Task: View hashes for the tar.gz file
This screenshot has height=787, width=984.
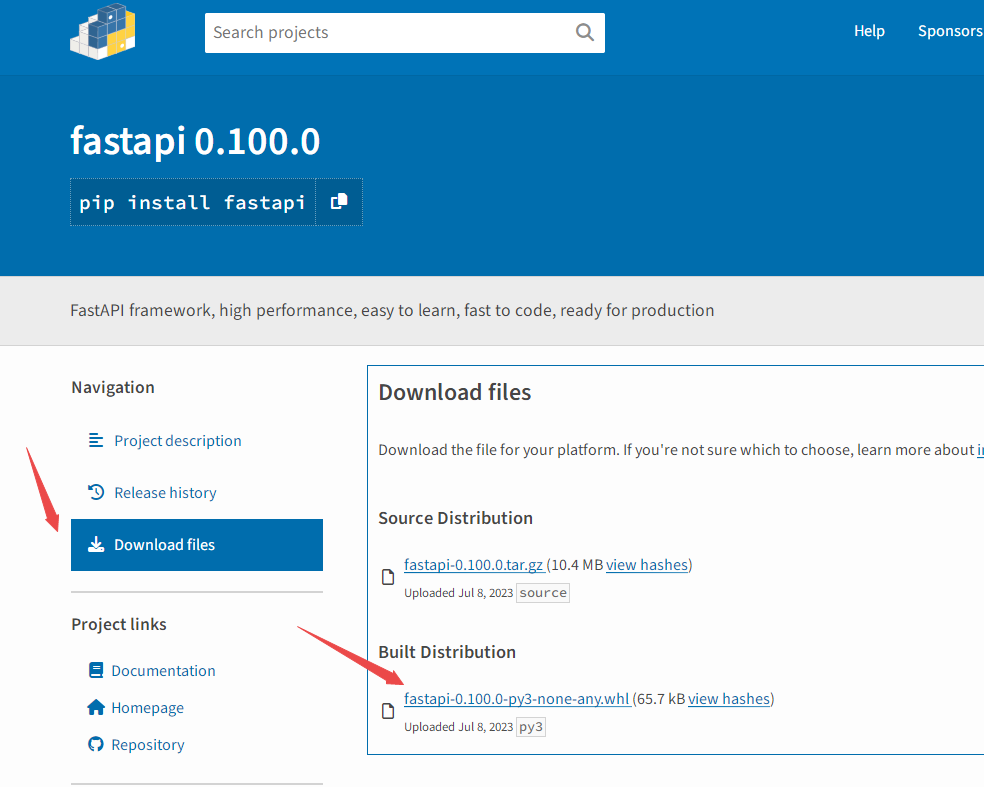Action: 647,565
